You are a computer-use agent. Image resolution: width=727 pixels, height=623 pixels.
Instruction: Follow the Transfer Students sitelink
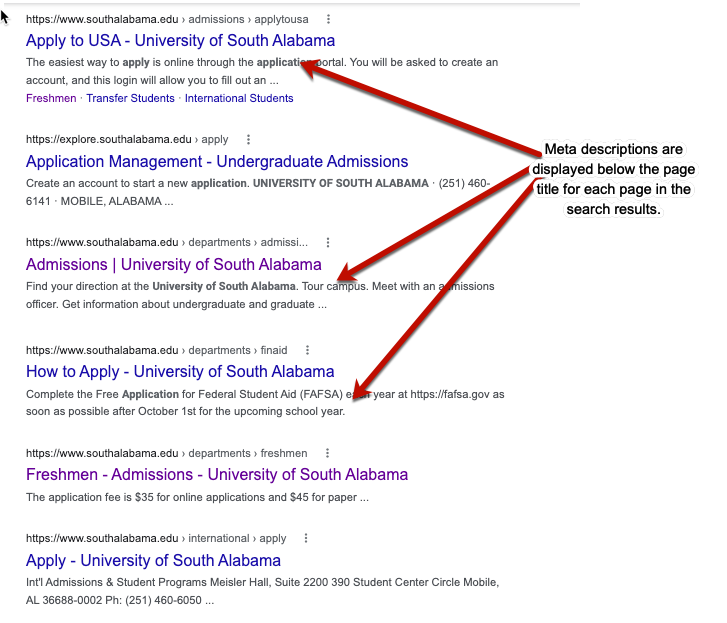pos(130,98)
